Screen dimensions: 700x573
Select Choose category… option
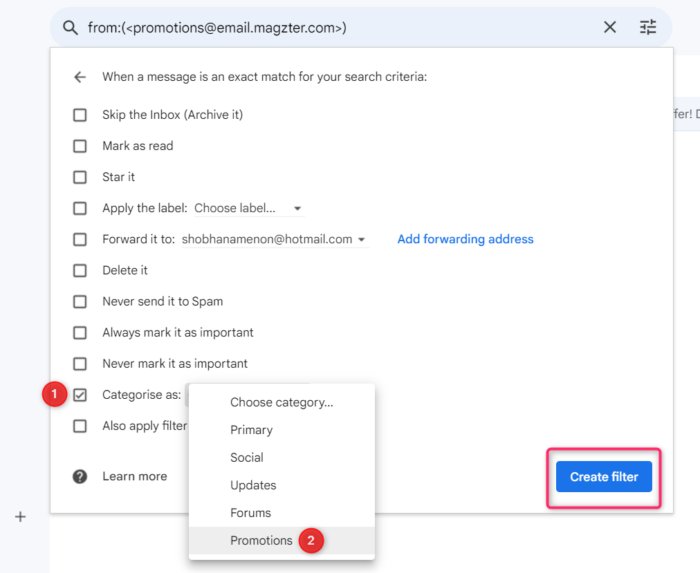tap(282, 402)
